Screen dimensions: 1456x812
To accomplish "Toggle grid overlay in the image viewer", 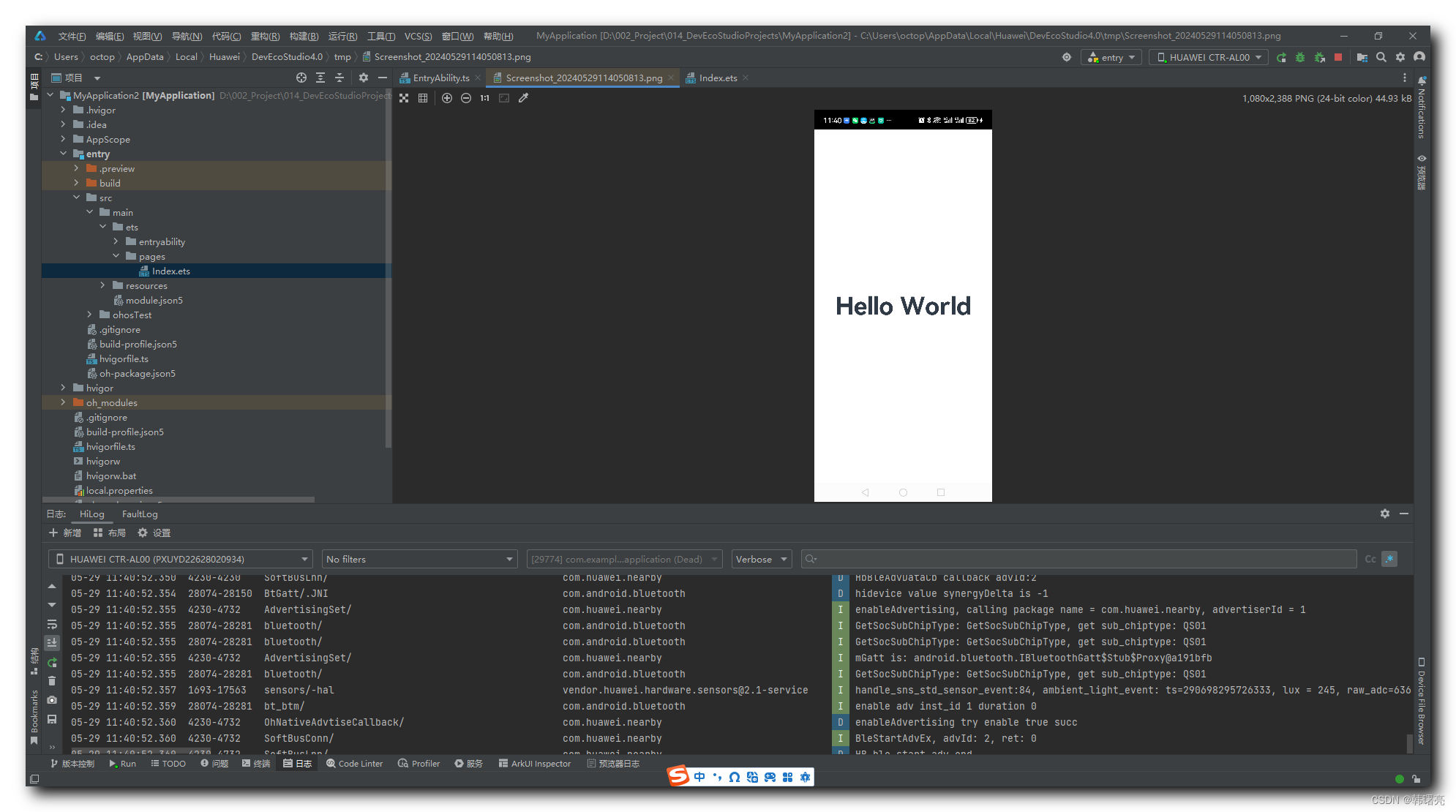I will [x=423, y=97].
